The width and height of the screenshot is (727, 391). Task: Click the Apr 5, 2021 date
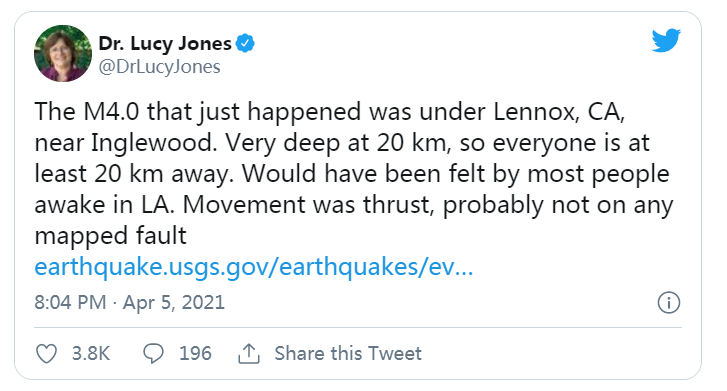[x=174, y=302]
